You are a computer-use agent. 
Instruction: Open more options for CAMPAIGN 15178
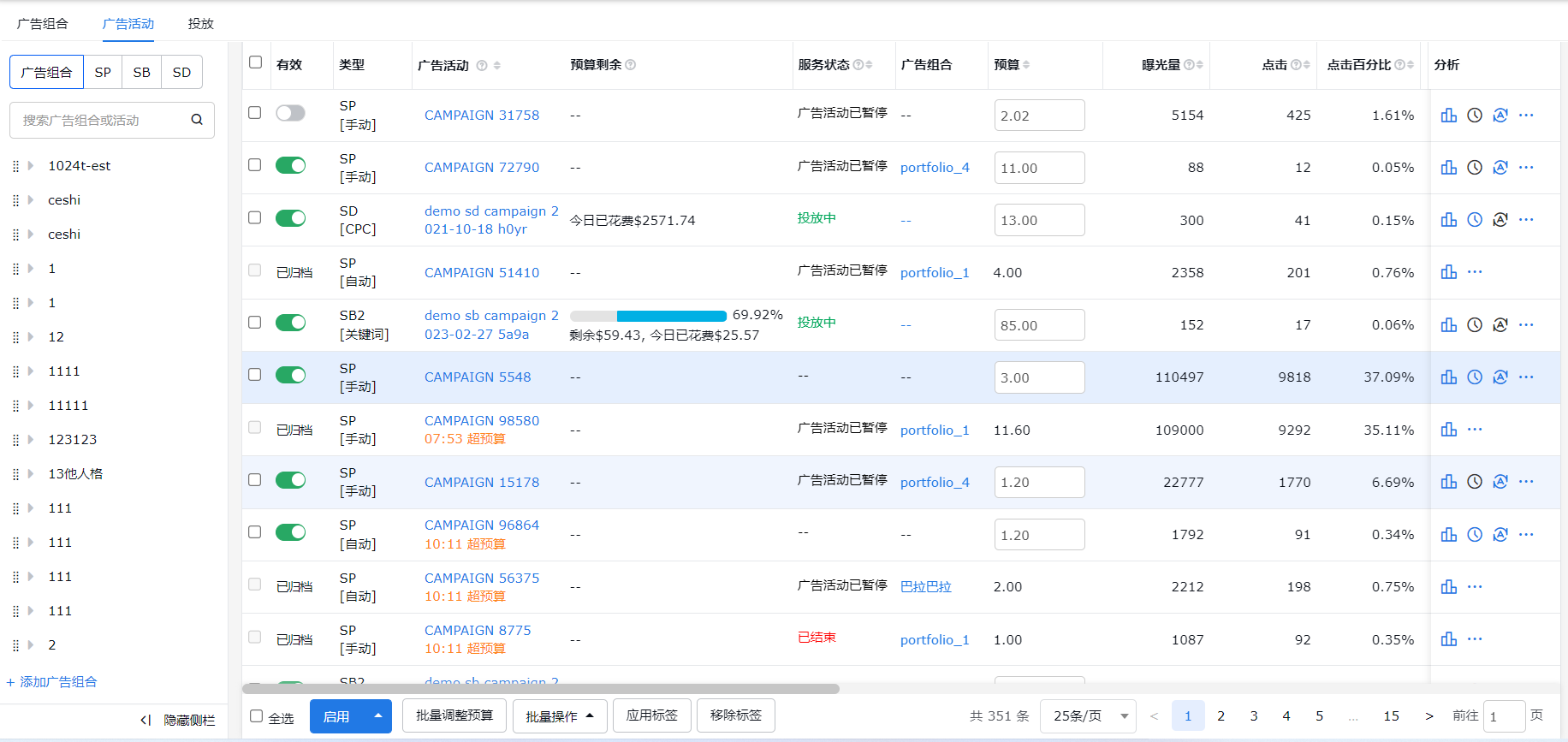pyautogui.click(x=1526, y=482)
